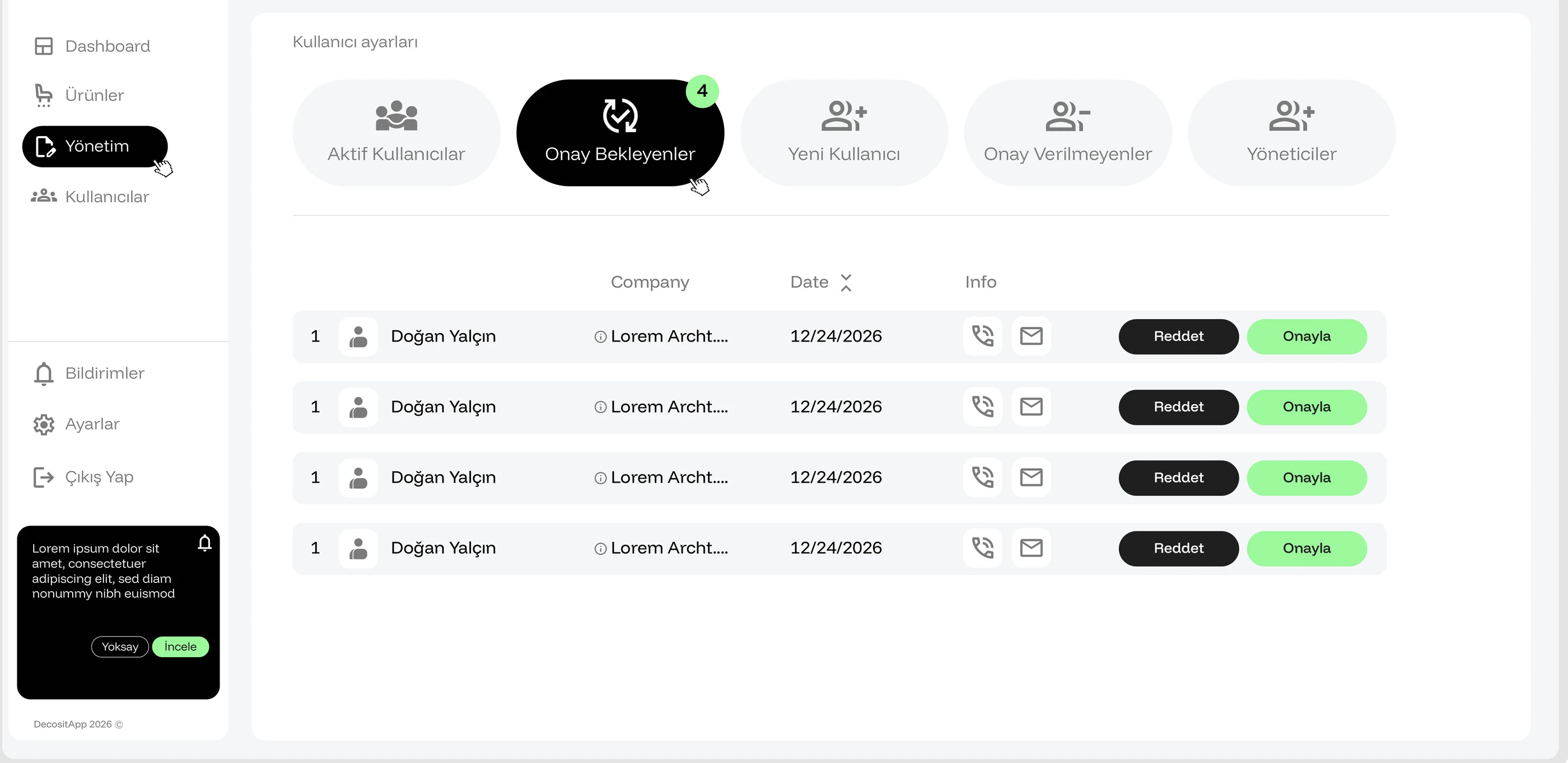Open Bildirimler notifications
This screenshot has width=1568, height=763.
coord(90,373)
